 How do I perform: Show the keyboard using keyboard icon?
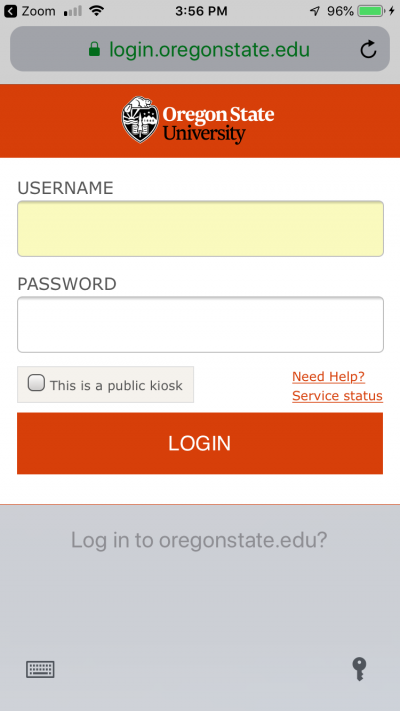click(40, 669)
